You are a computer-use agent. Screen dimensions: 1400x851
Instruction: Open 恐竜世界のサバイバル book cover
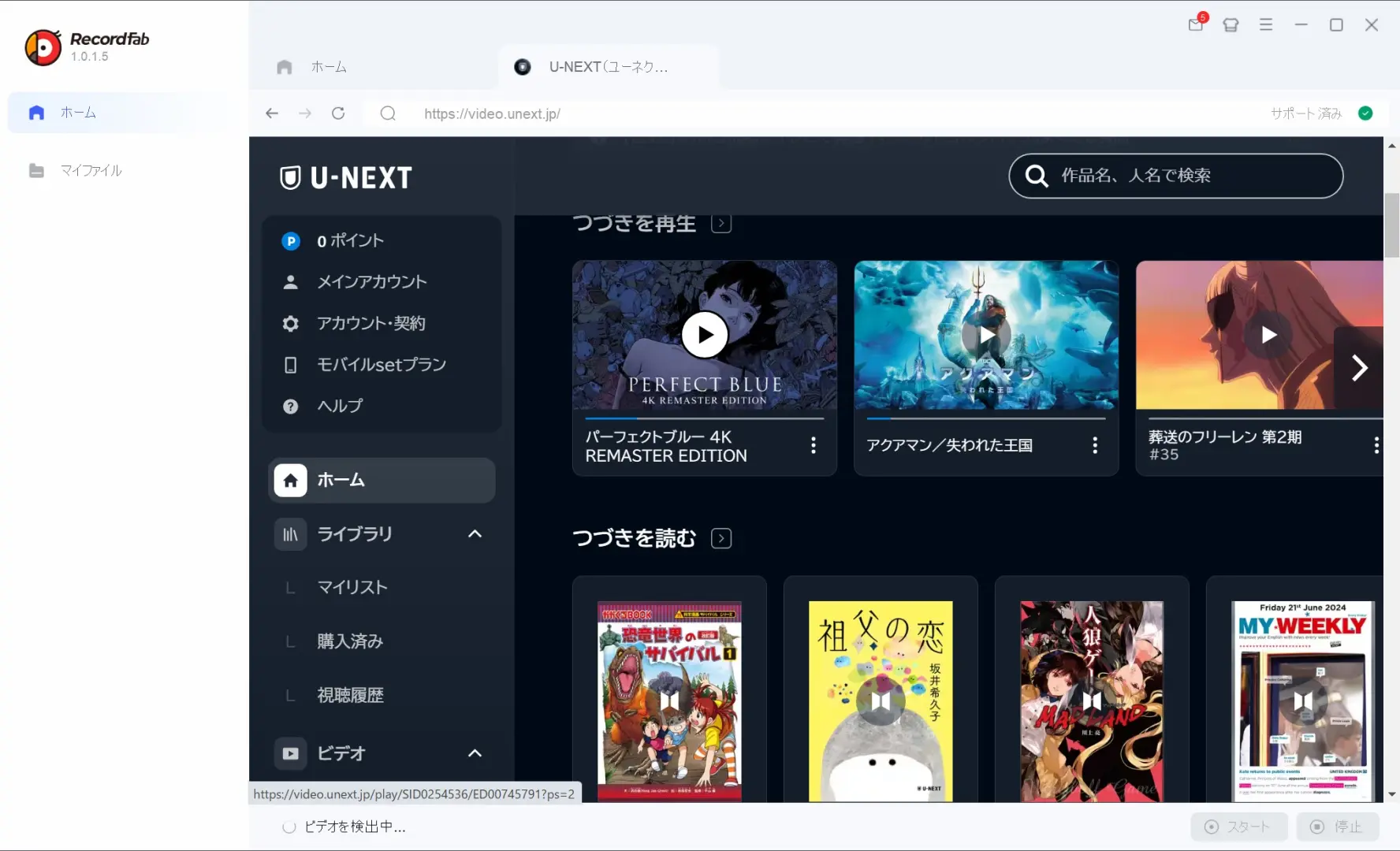pyautogui.click(x=669, y=701)
